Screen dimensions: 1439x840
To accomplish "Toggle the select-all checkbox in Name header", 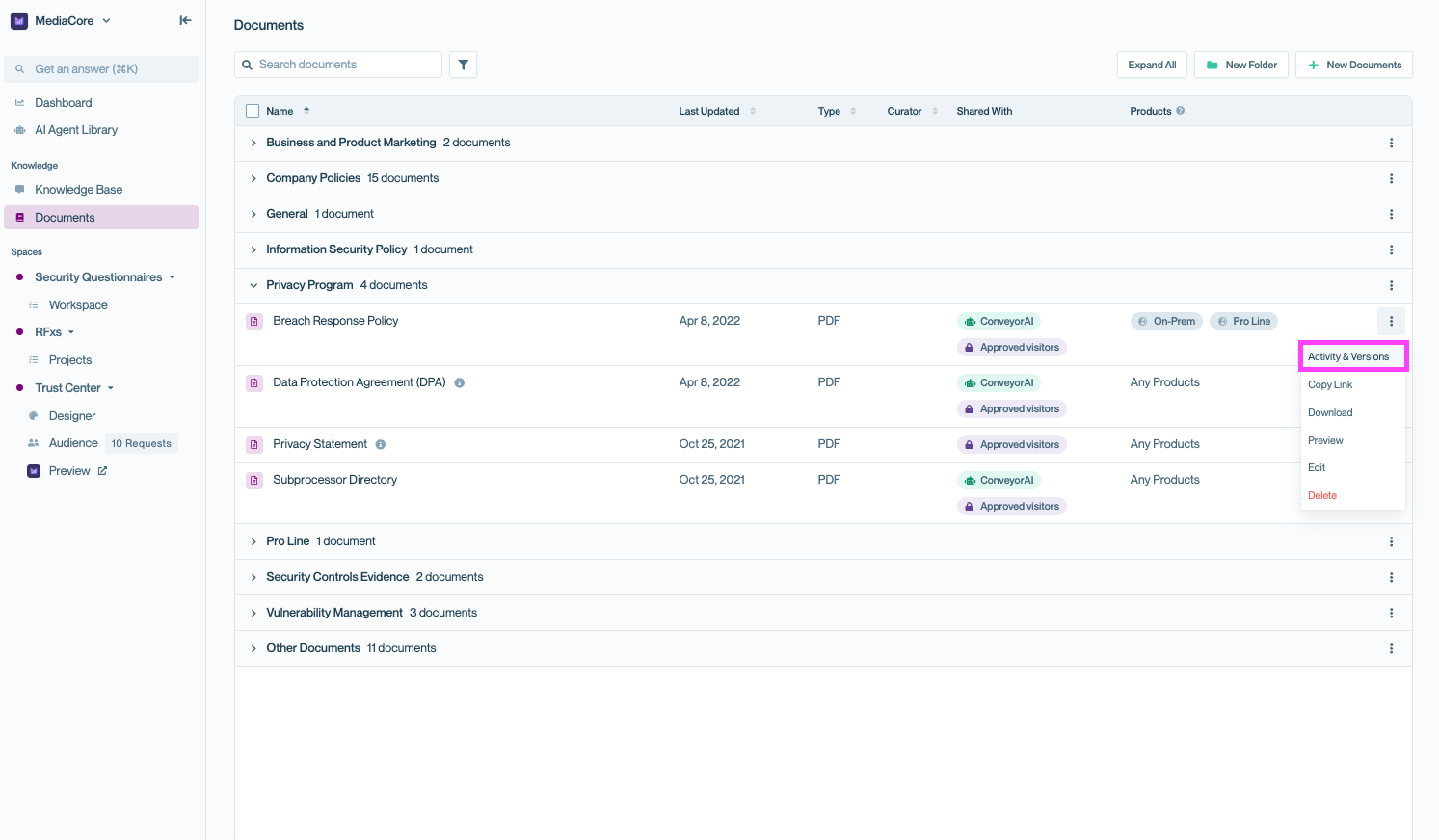I will pyautogui.click(x=253, y=111).
